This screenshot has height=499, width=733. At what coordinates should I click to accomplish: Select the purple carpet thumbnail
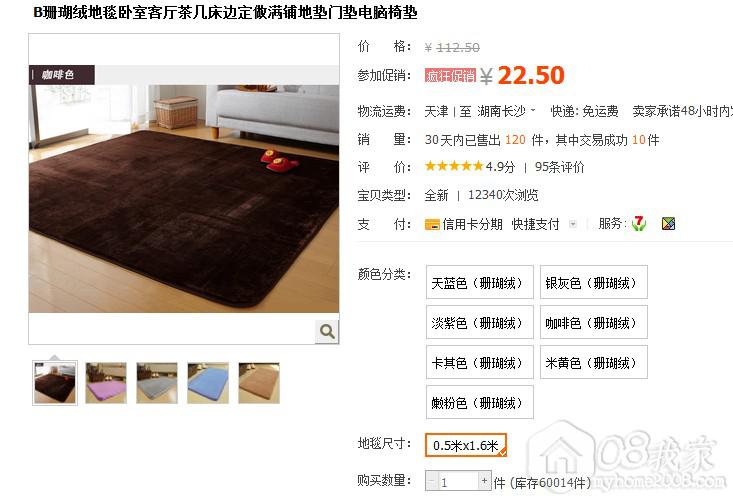pyautogui.click(x=106, y=383)
